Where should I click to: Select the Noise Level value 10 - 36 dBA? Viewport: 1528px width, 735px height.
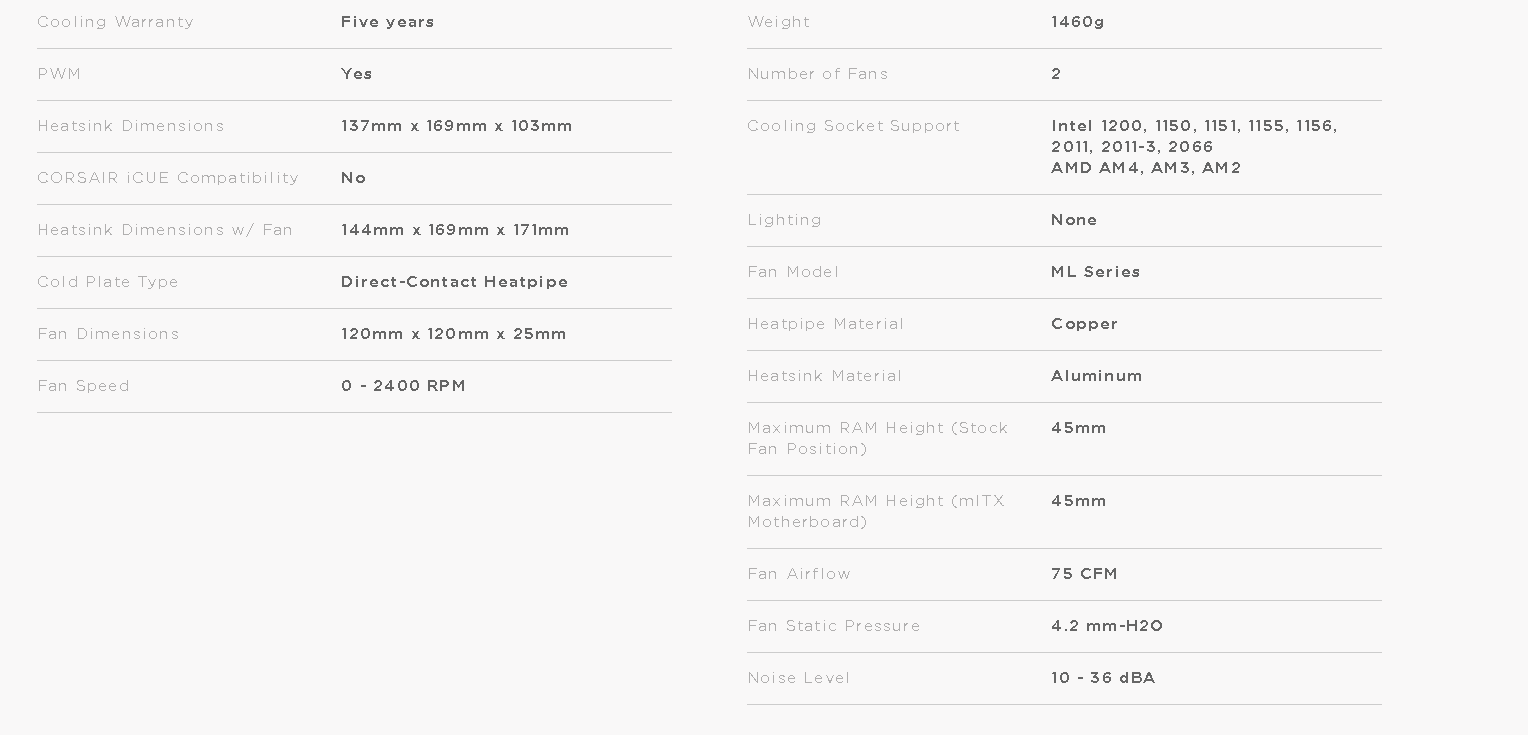(1102, 678)
